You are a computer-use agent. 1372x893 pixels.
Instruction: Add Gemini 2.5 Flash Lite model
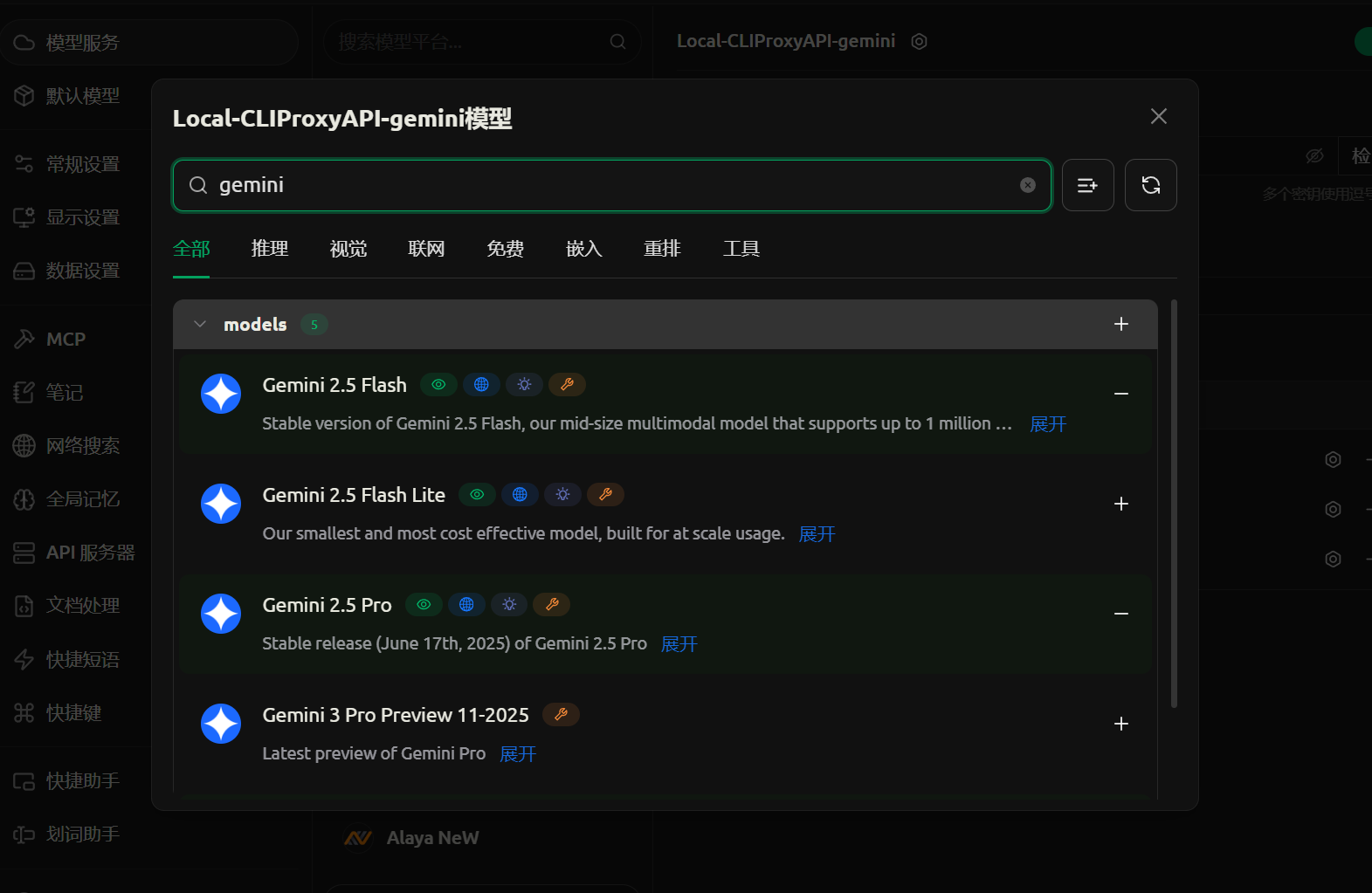point(1121,504)
